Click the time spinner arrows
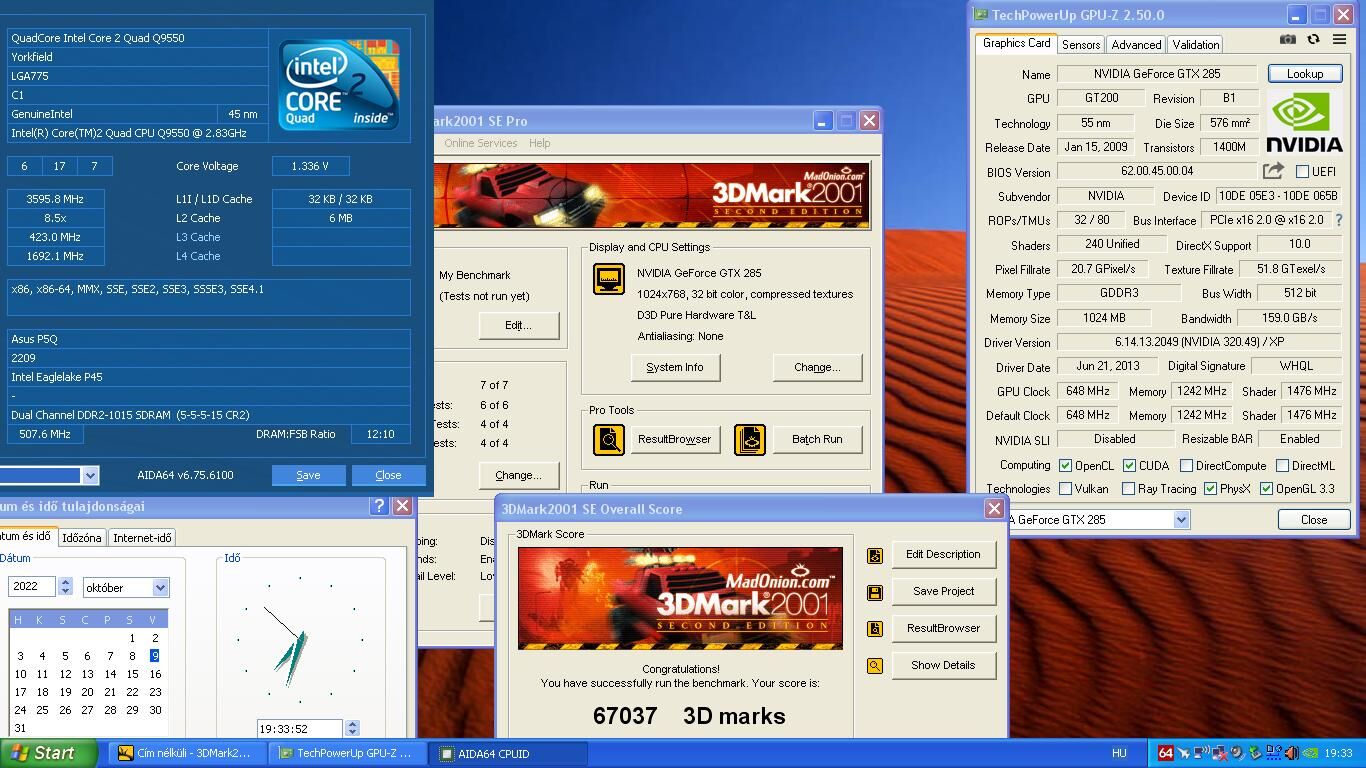The width and height of the screenshot is (1366, 768). 351,729
